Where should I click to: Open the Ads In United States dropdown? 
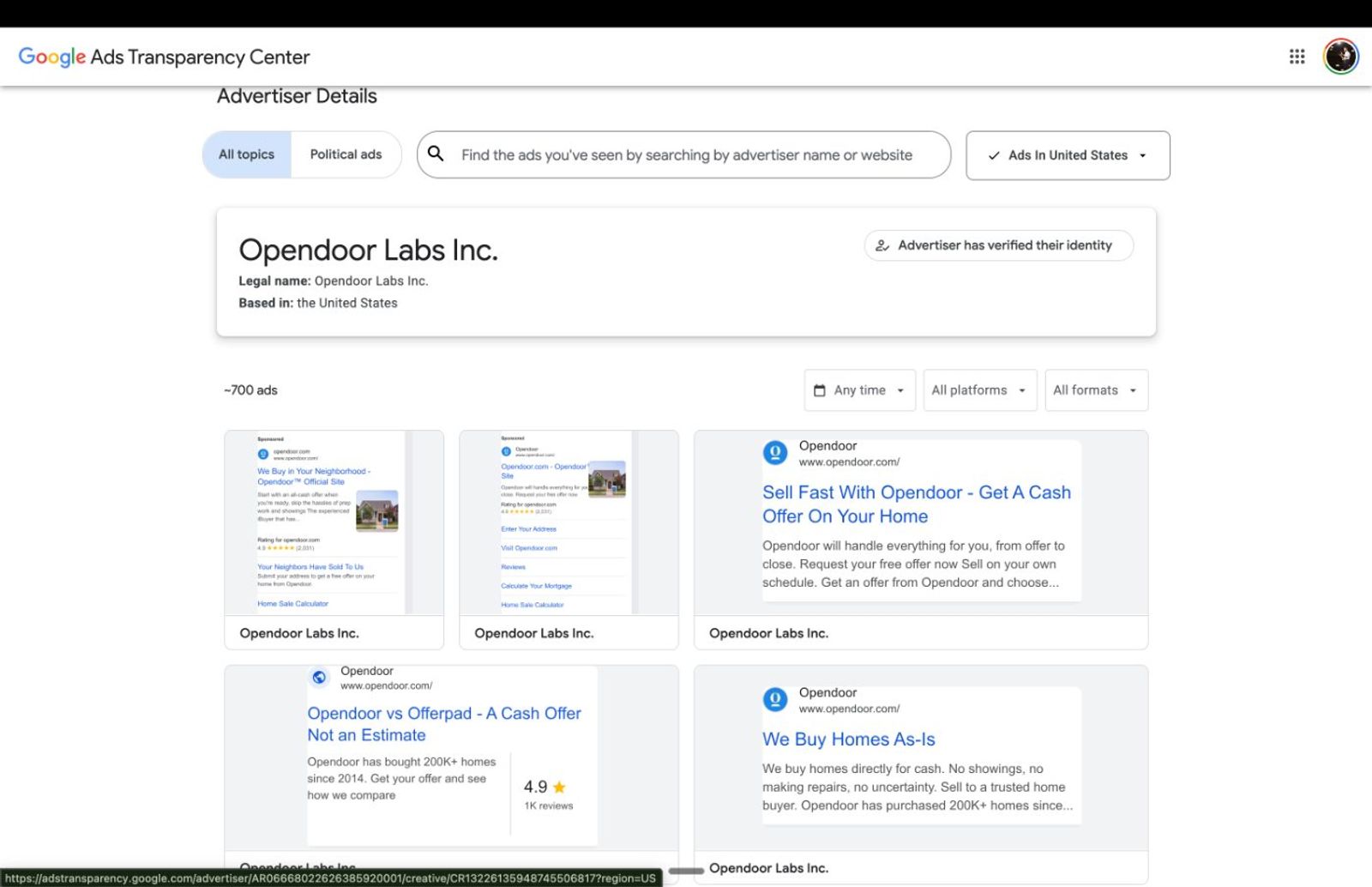[1068, 155]
